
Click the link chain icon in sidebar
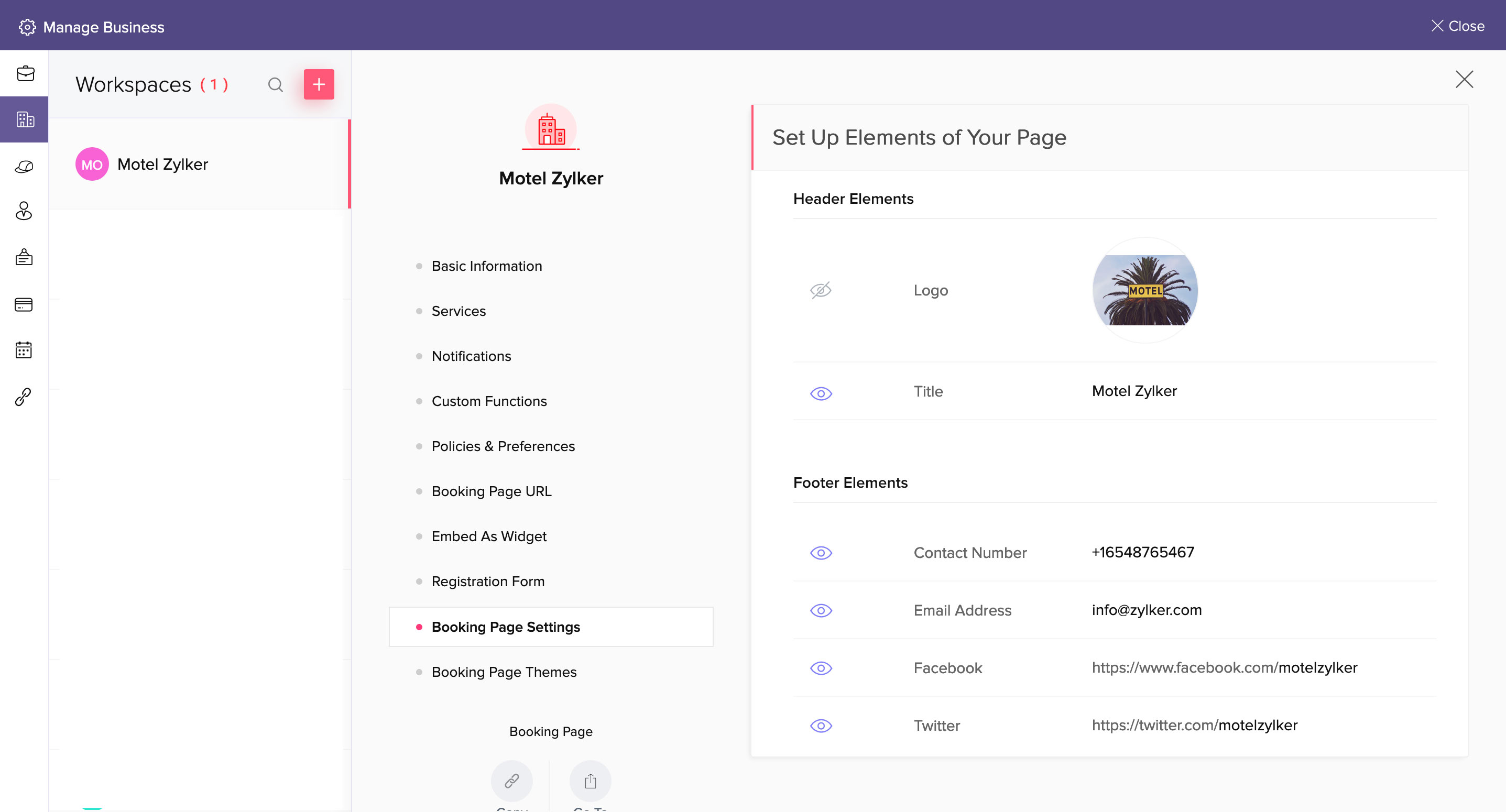point(24,397)
